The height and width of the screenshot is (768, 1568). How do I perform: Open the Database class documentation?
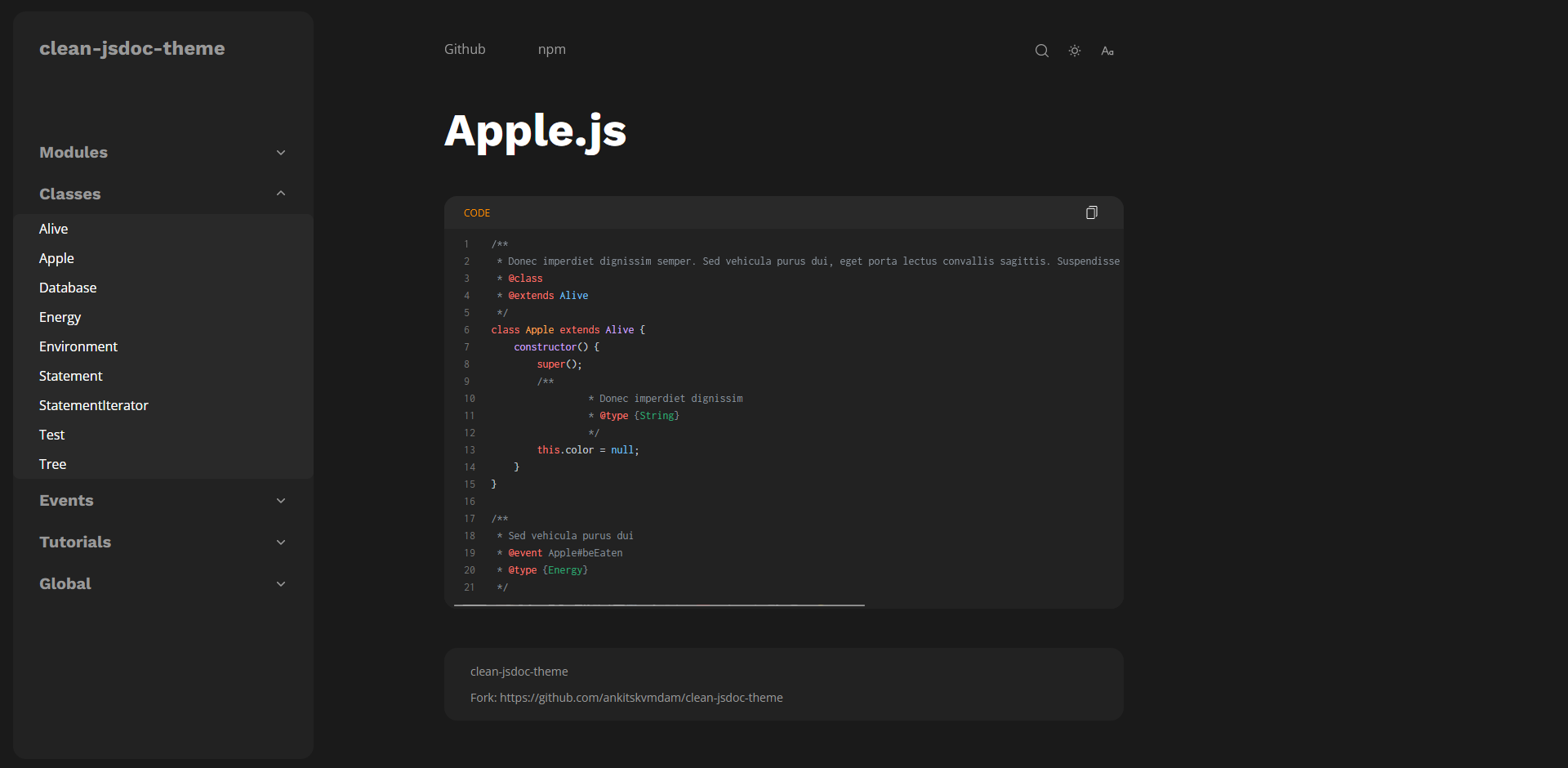[68, 288]
